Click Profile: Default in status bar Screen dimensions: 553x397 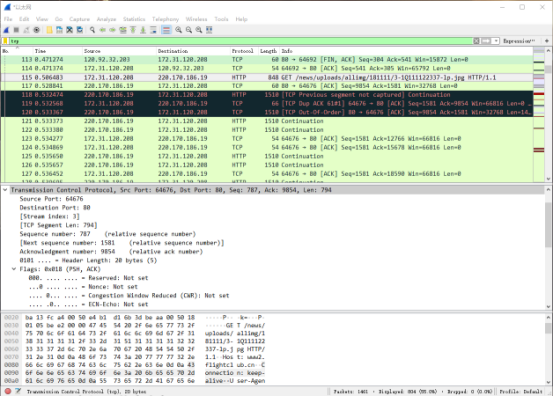pyautogui.click(x=521, y=391)
